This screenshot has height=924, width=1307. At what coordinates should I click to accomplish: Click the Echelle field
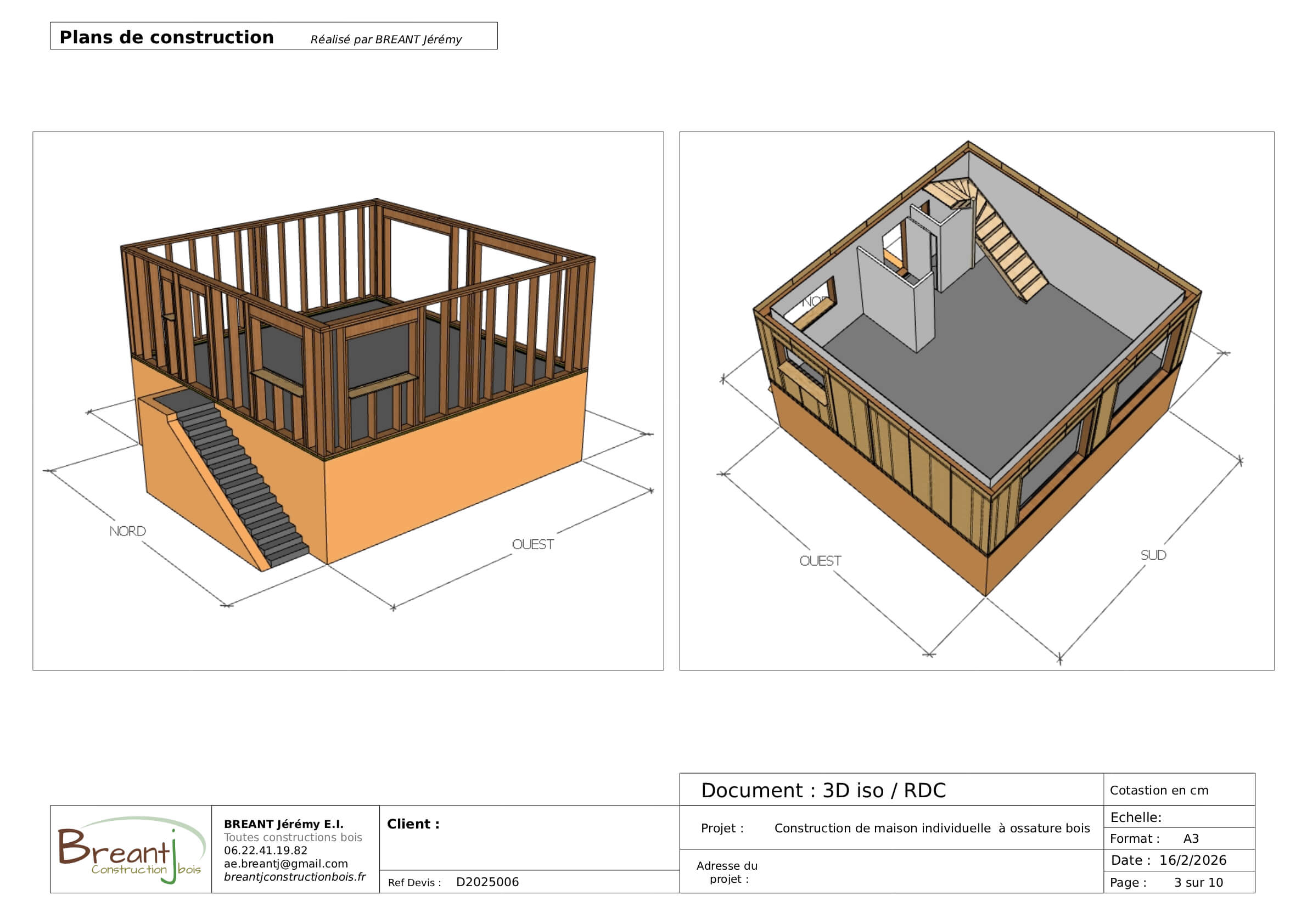pos(1179,817)
